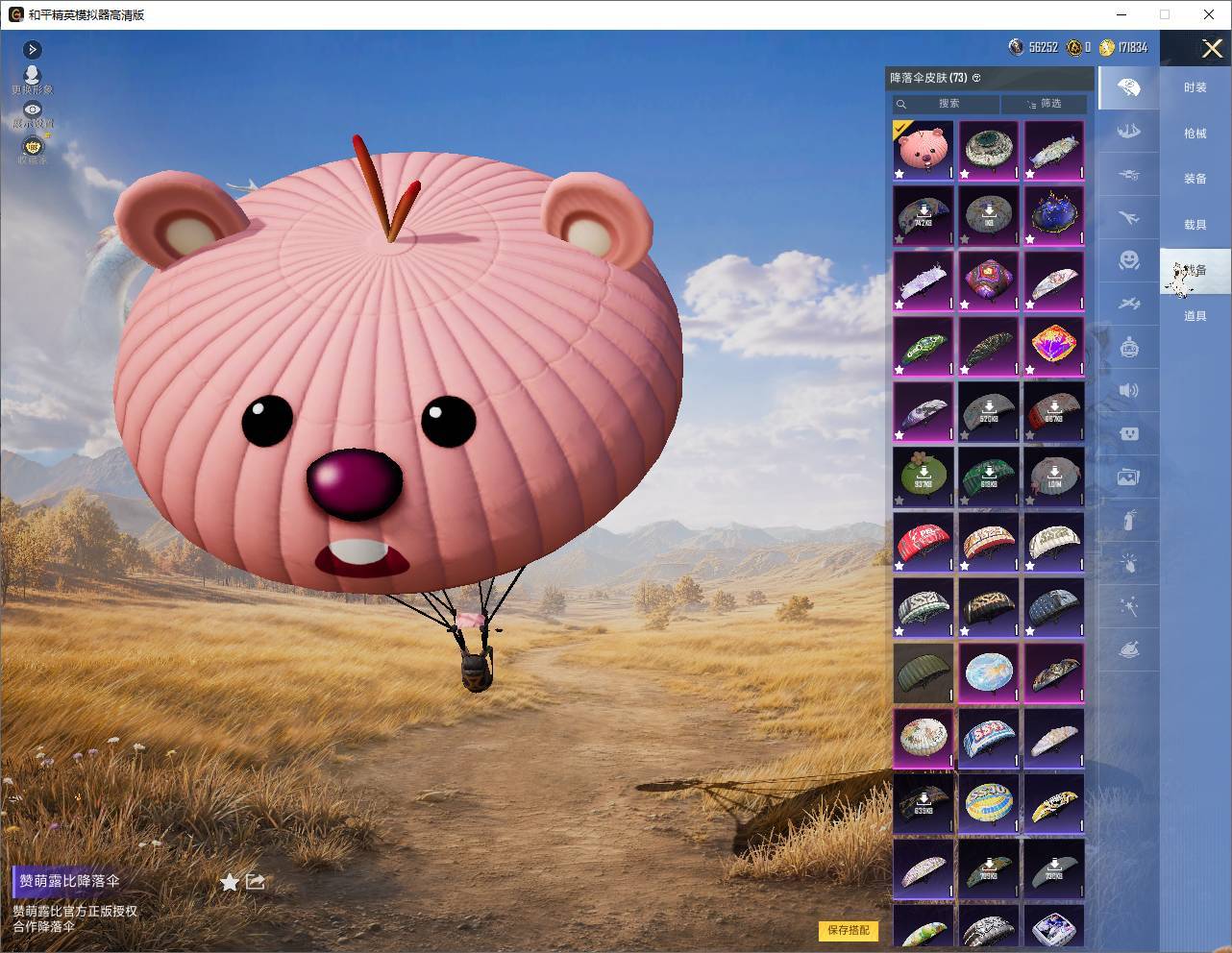Select the light blue goldfish round parachute
The height and width of the screenshot is (953, 1232).
(989, 672)
